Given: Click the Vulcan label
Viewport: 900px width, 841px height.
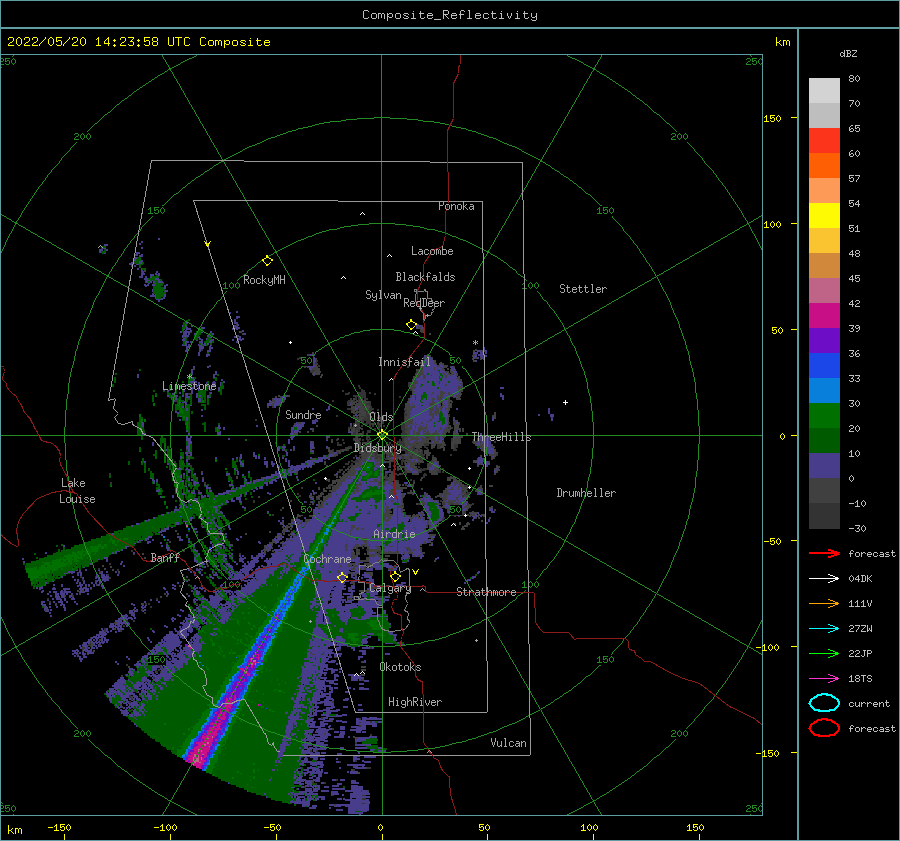Looking at the screenshot, I should tap(509, 743).
